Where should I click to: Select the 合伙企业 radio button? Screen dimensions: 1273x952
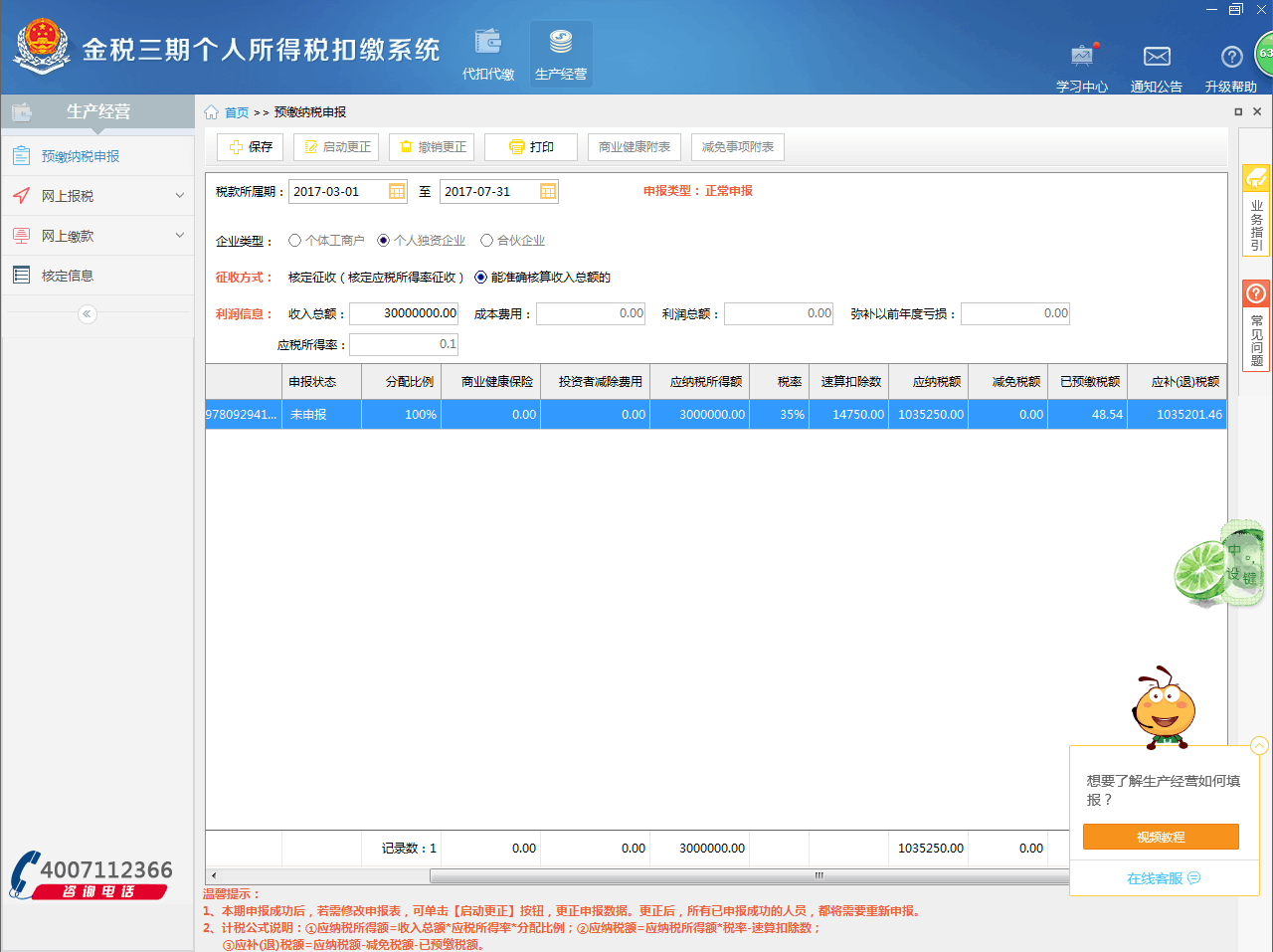click(x=486, y=241)
